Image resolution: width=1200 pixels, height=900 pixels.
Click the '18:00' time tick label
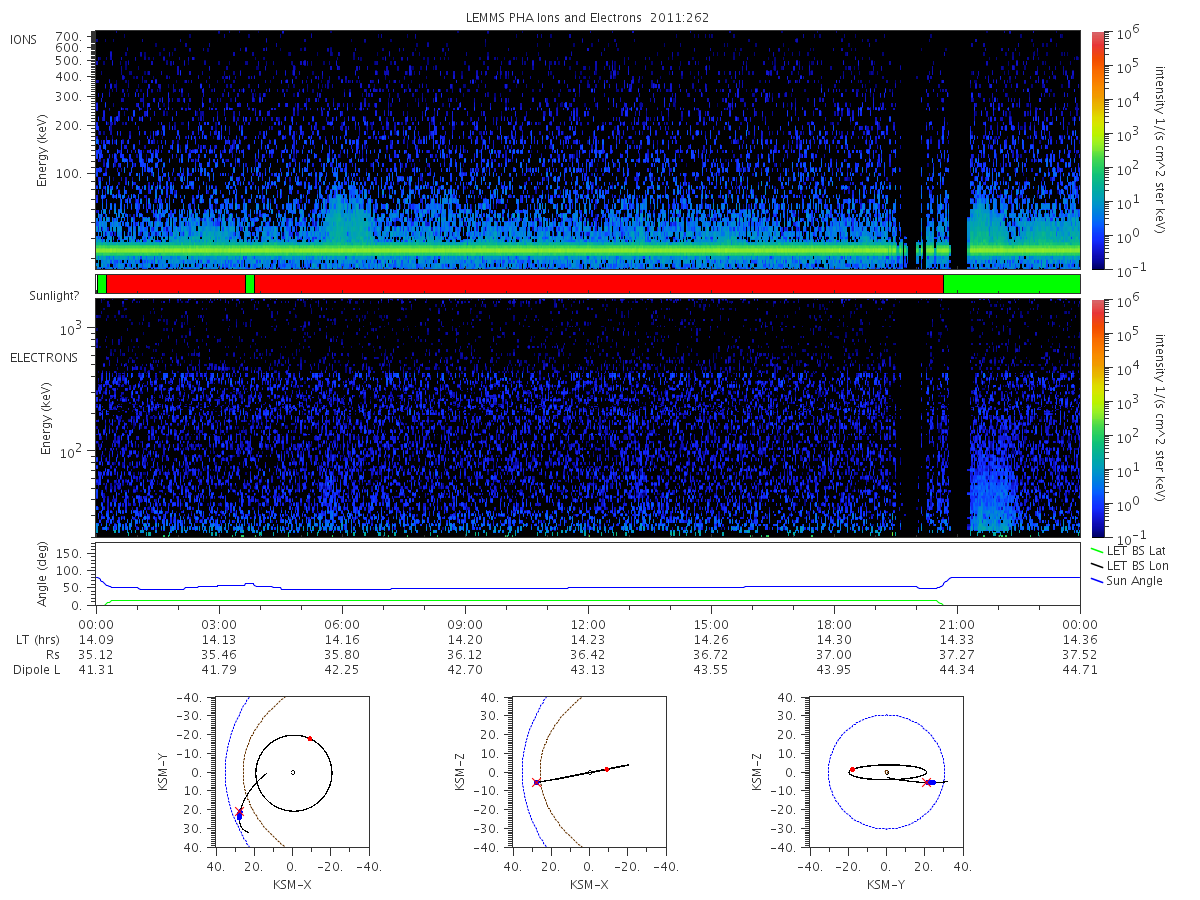coord(834,625)
